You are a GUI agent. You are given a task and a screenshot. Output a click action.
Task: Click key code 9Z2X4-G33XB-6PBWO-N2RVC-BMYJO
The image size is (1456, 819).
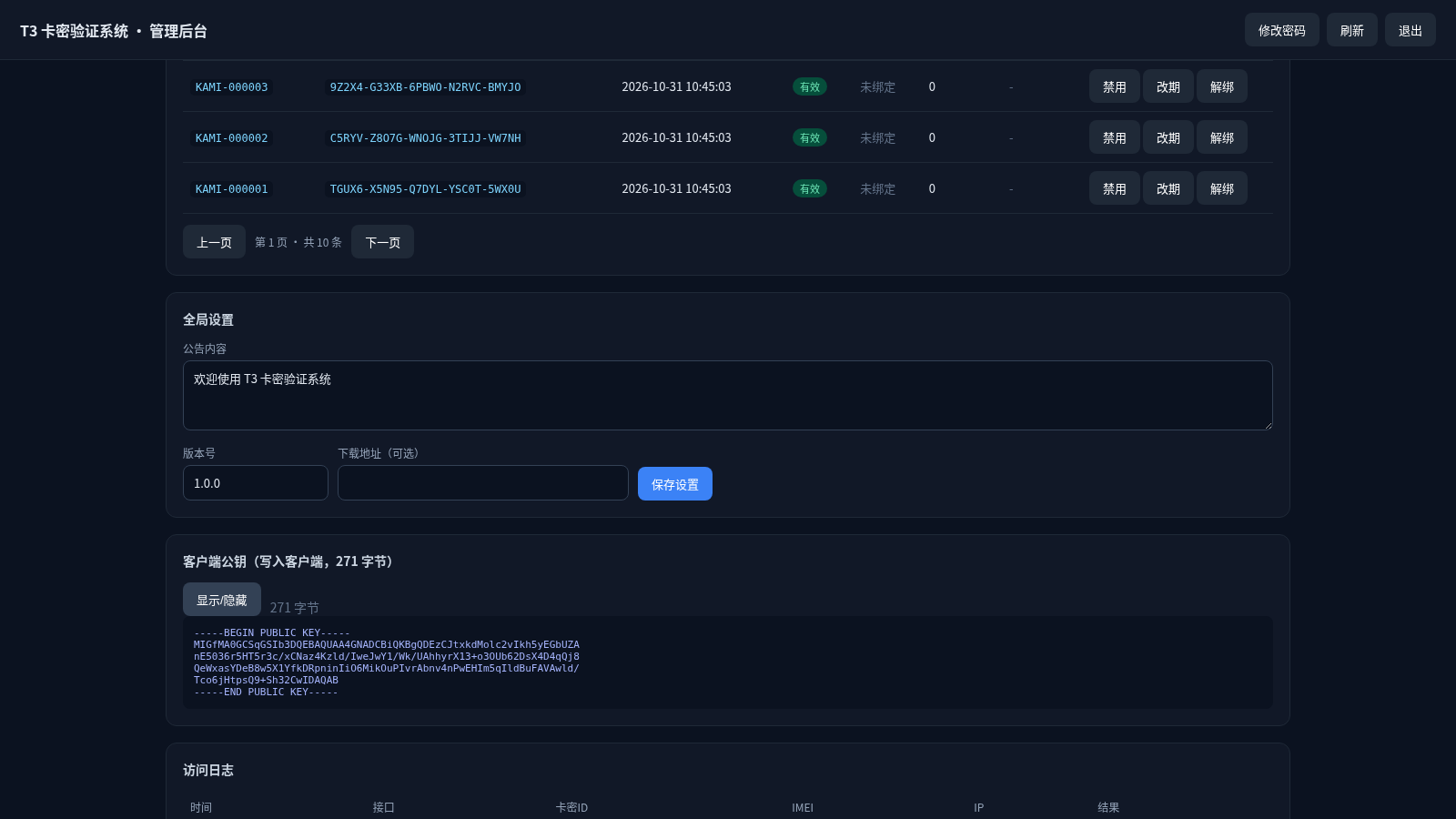(x=425, y=87)
